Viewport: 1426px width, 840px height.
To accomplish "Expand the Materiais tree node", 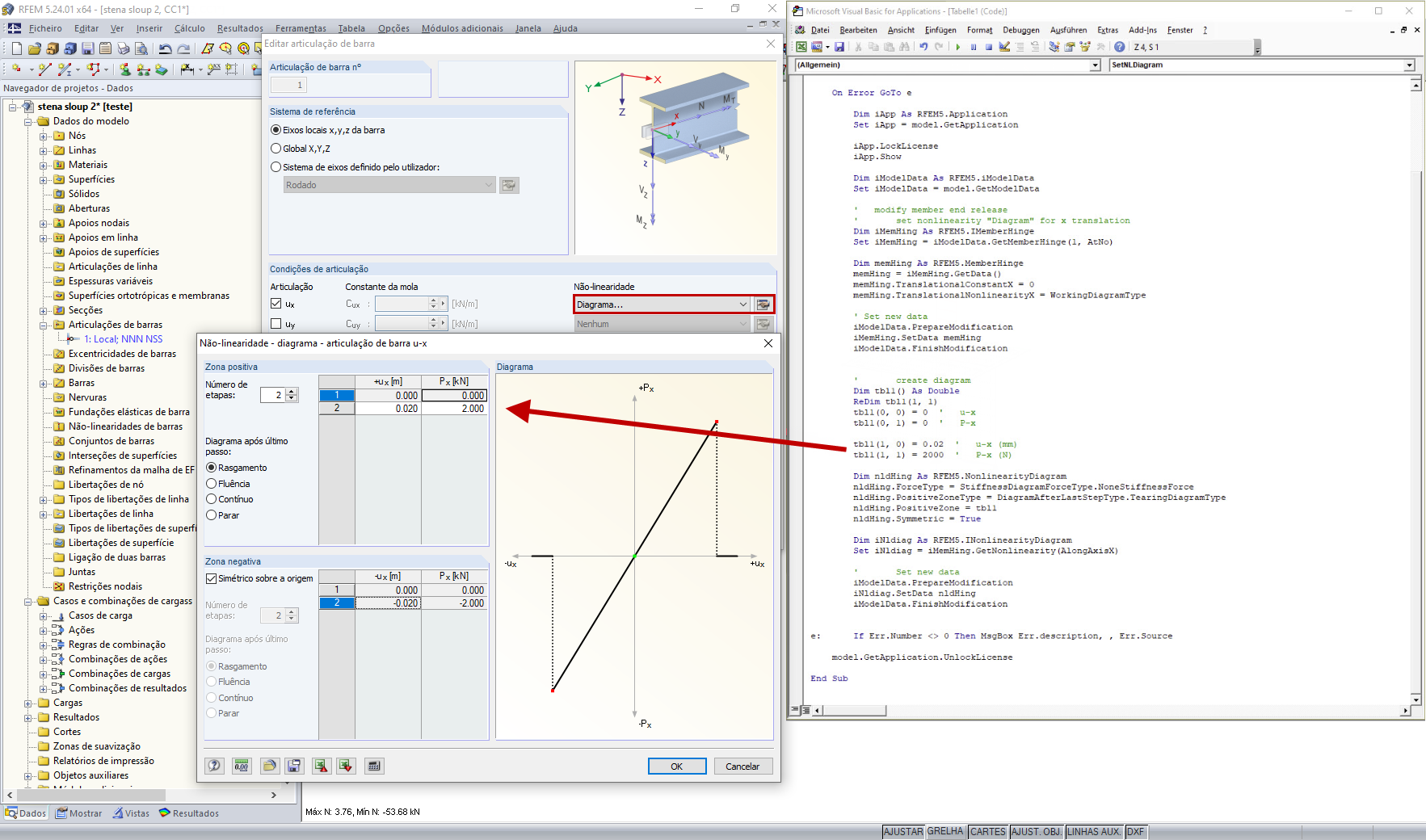I will [x=44, y=165].
